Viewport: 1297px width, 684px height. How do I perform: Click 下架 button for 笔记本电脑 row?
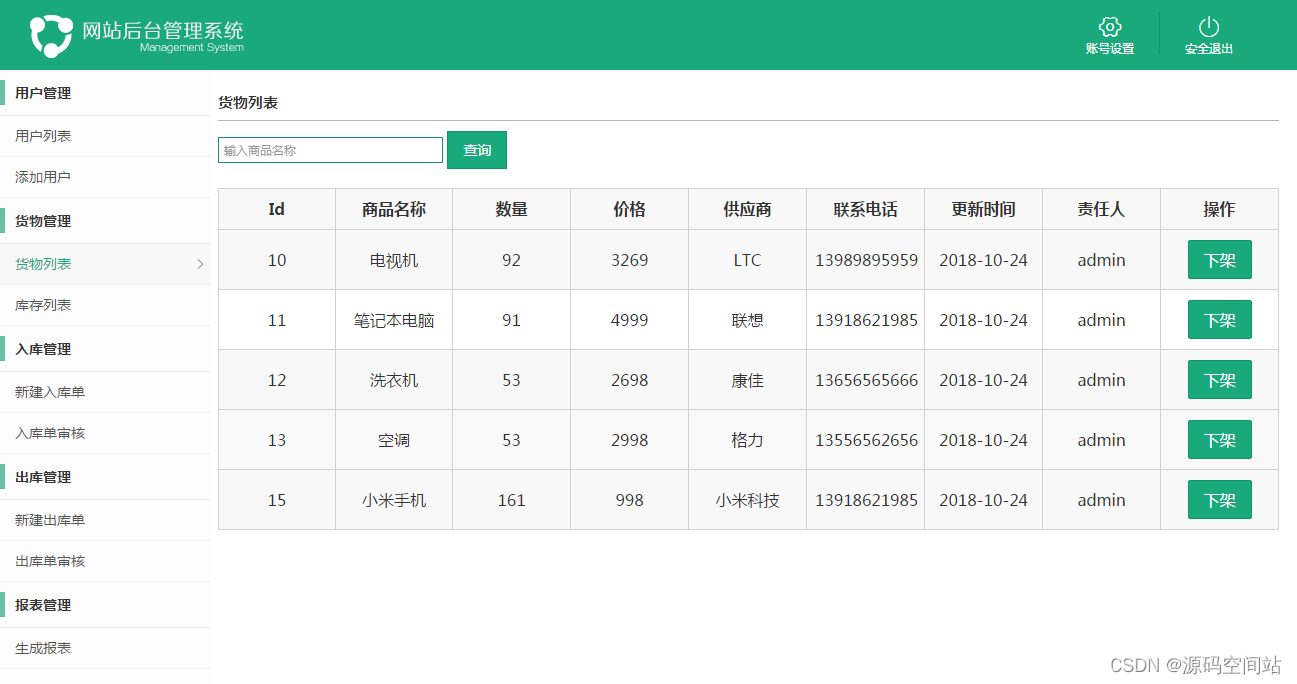click(x=1219, y=320)
